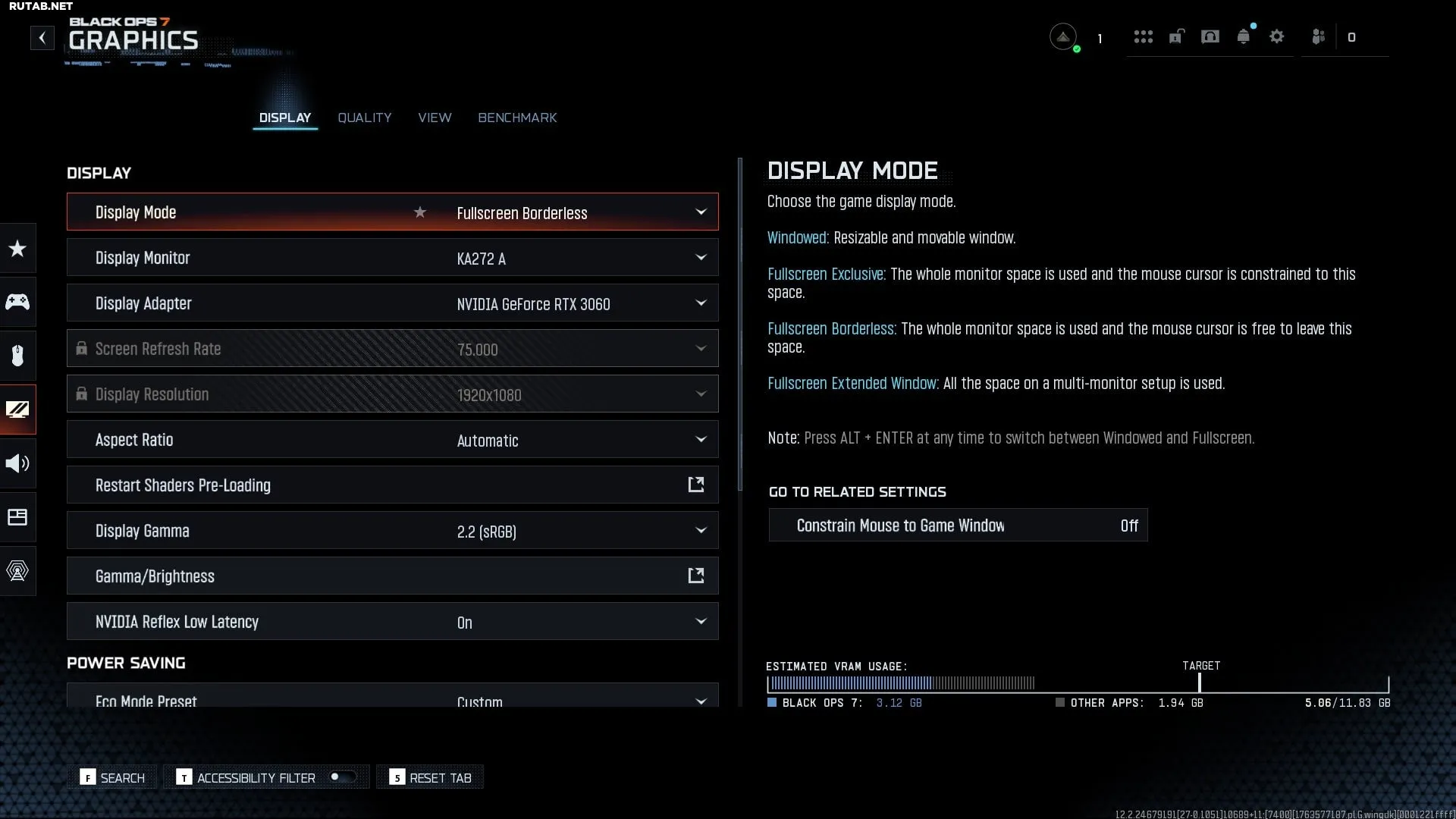The image size is (1456, 819).
Task: Expand NVIDIA Reflex Low Latency dropdown
Action: point(701,622)
